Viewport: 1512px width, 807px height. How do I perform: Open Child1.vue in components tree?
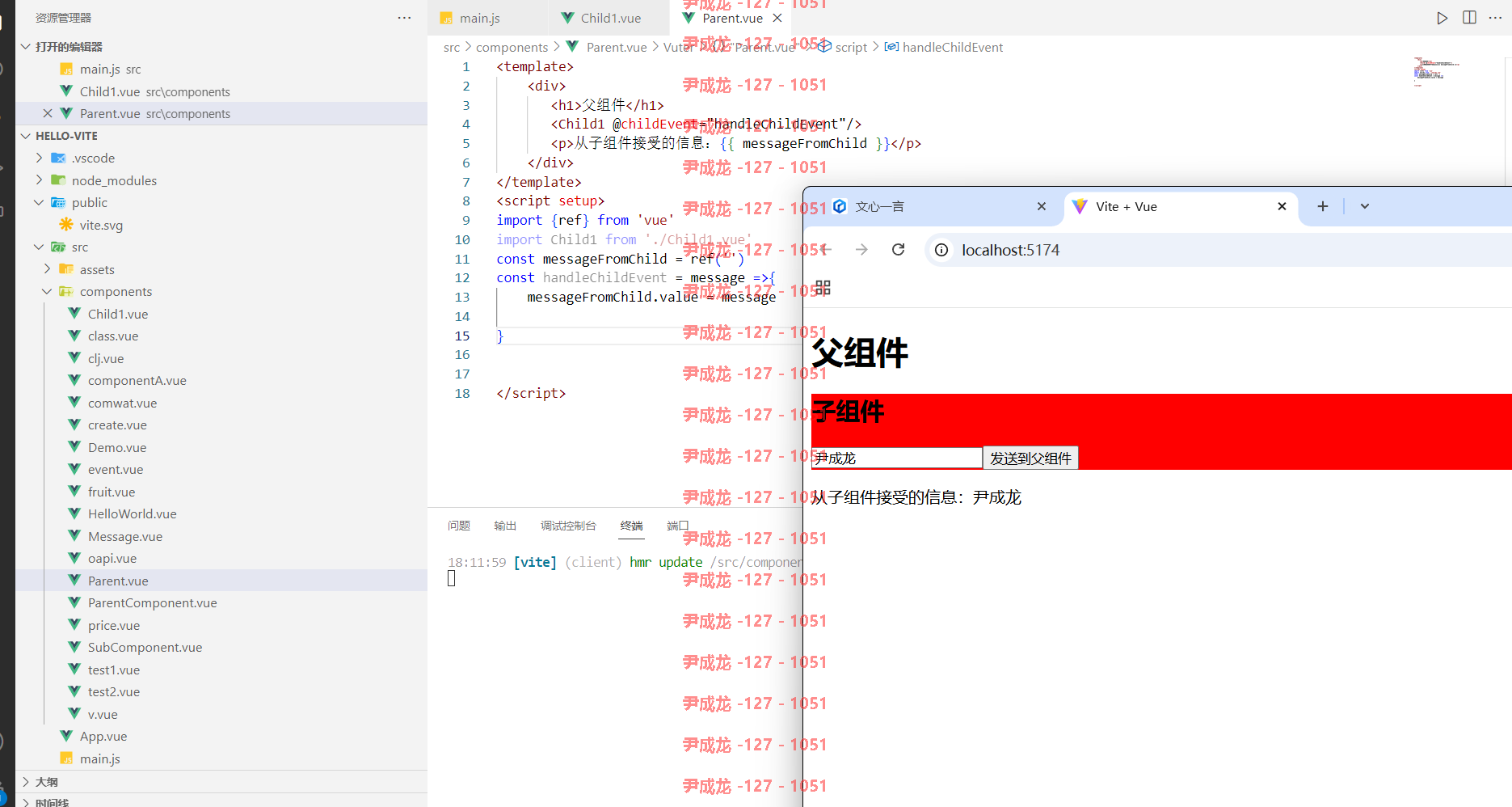[118, 314]
